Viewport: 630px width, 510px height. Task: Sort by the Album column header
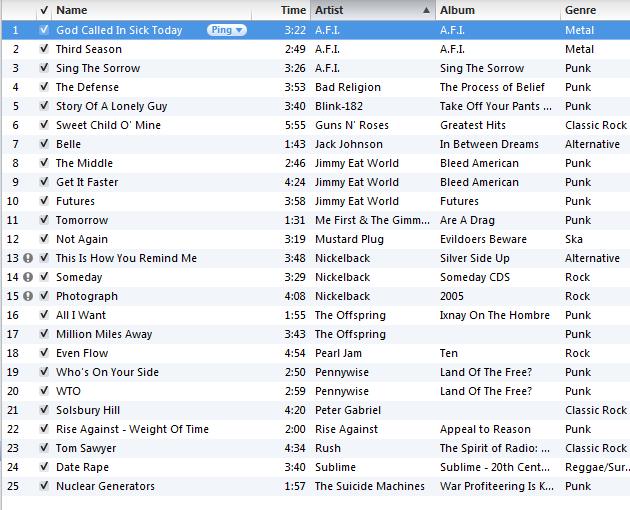pyautogui.click(x=498, y=10)
